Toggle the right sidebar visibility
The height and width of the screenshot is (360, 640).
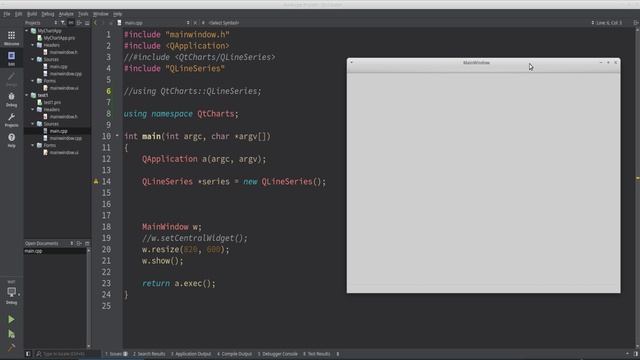[636, 354]
